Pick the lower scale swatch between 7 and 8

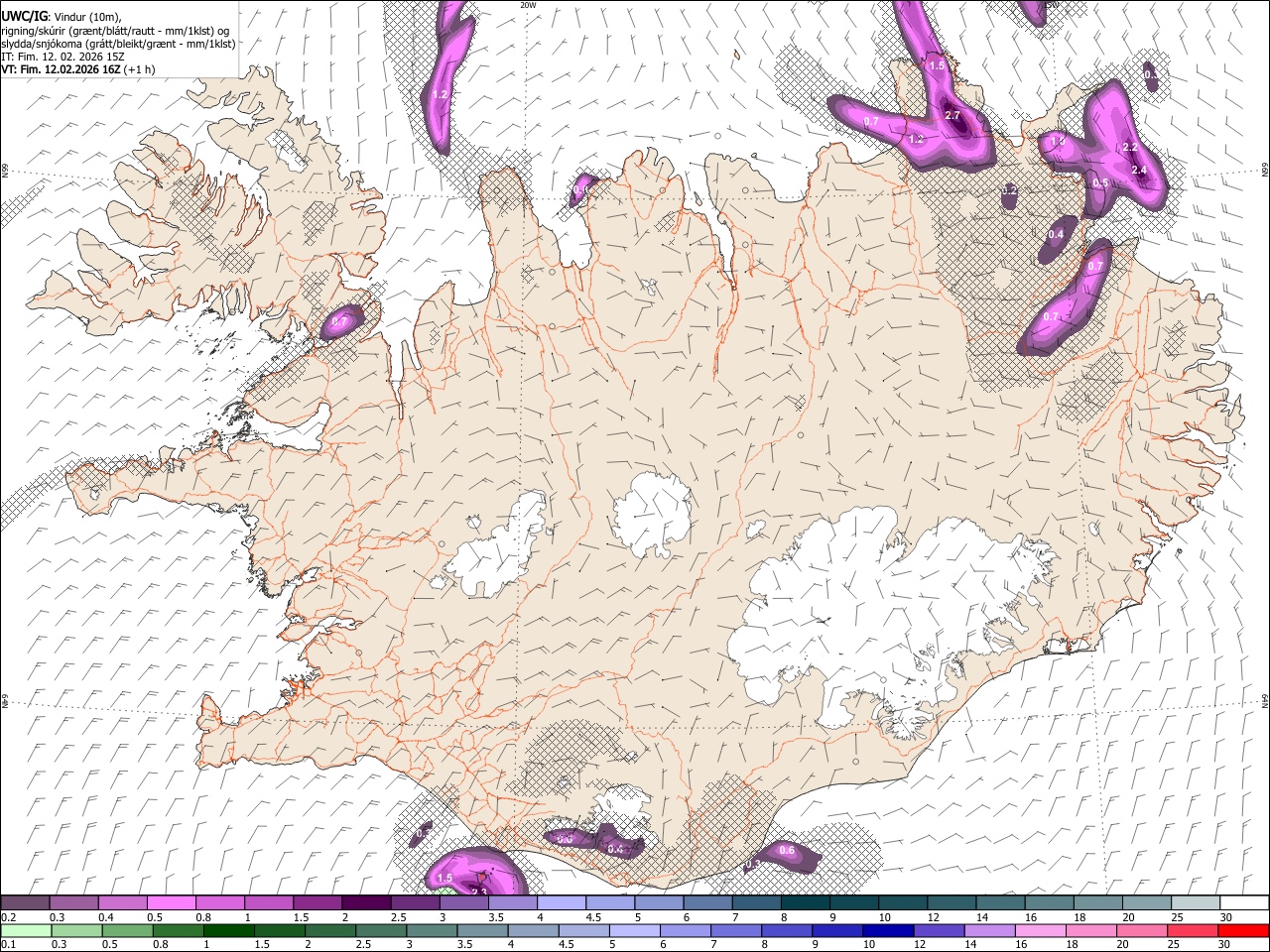(x=736, y=930)
